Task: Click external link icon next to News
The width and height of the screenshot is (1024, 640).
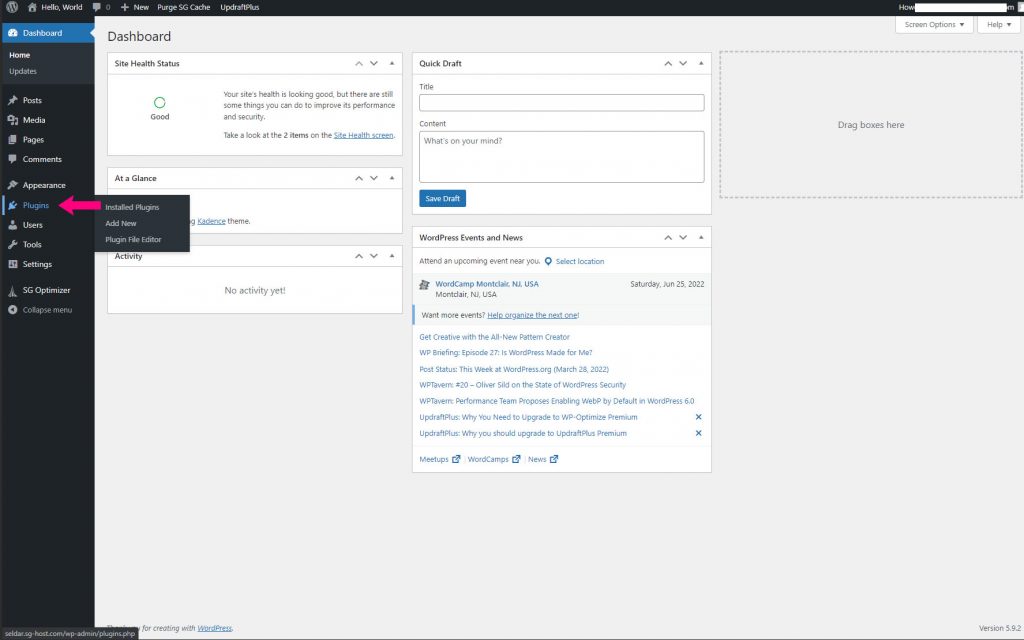Action: pos(554,459)
